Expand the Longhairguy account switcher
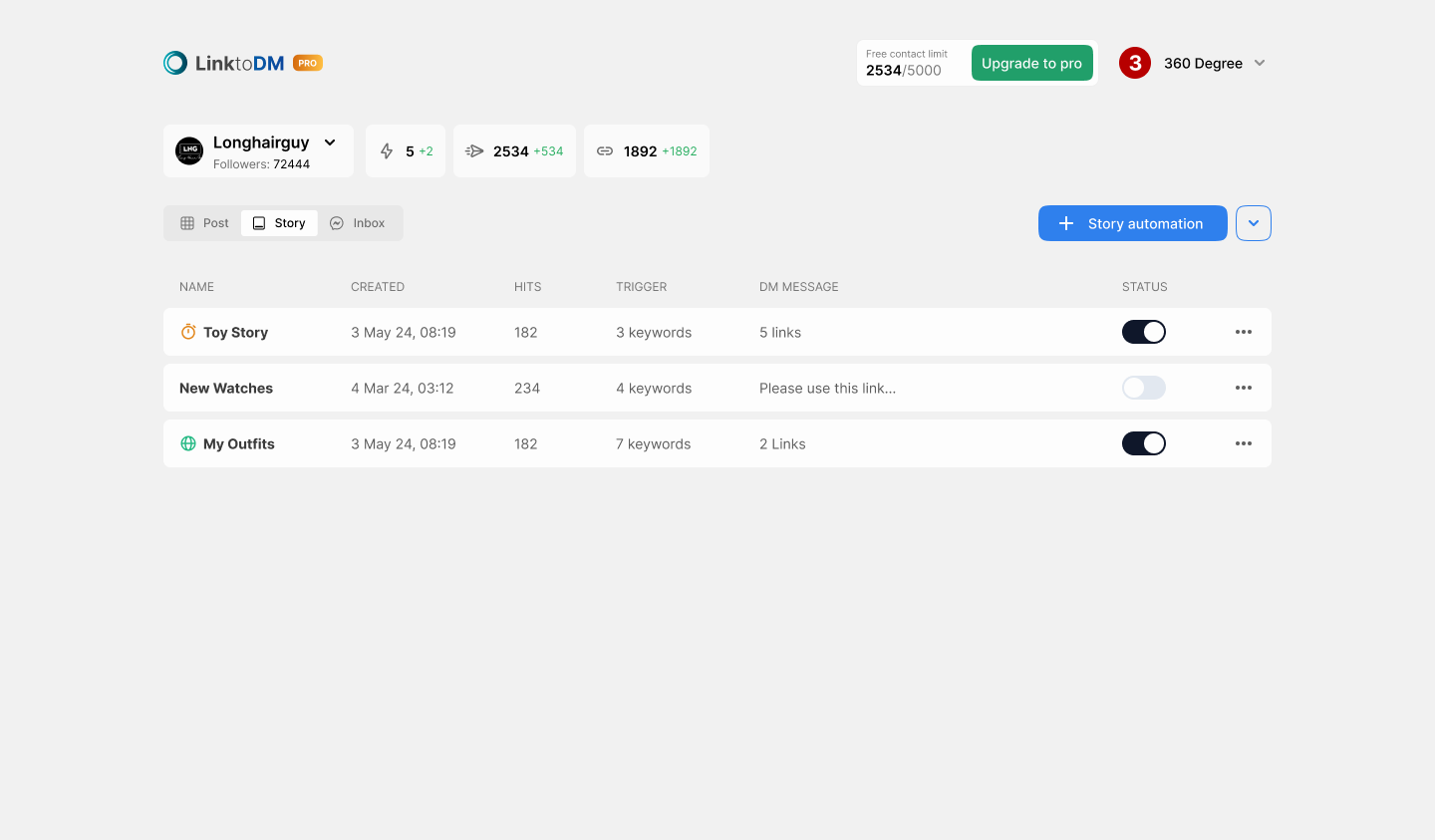The image size is (1435, 840). [330, 142]
